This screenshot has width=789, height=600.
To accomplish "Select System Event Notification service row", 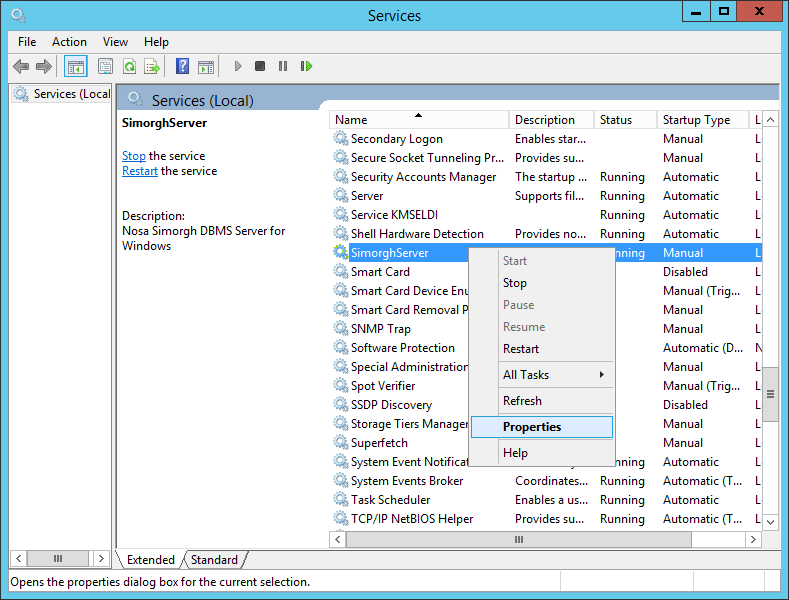I will [400, 462].
